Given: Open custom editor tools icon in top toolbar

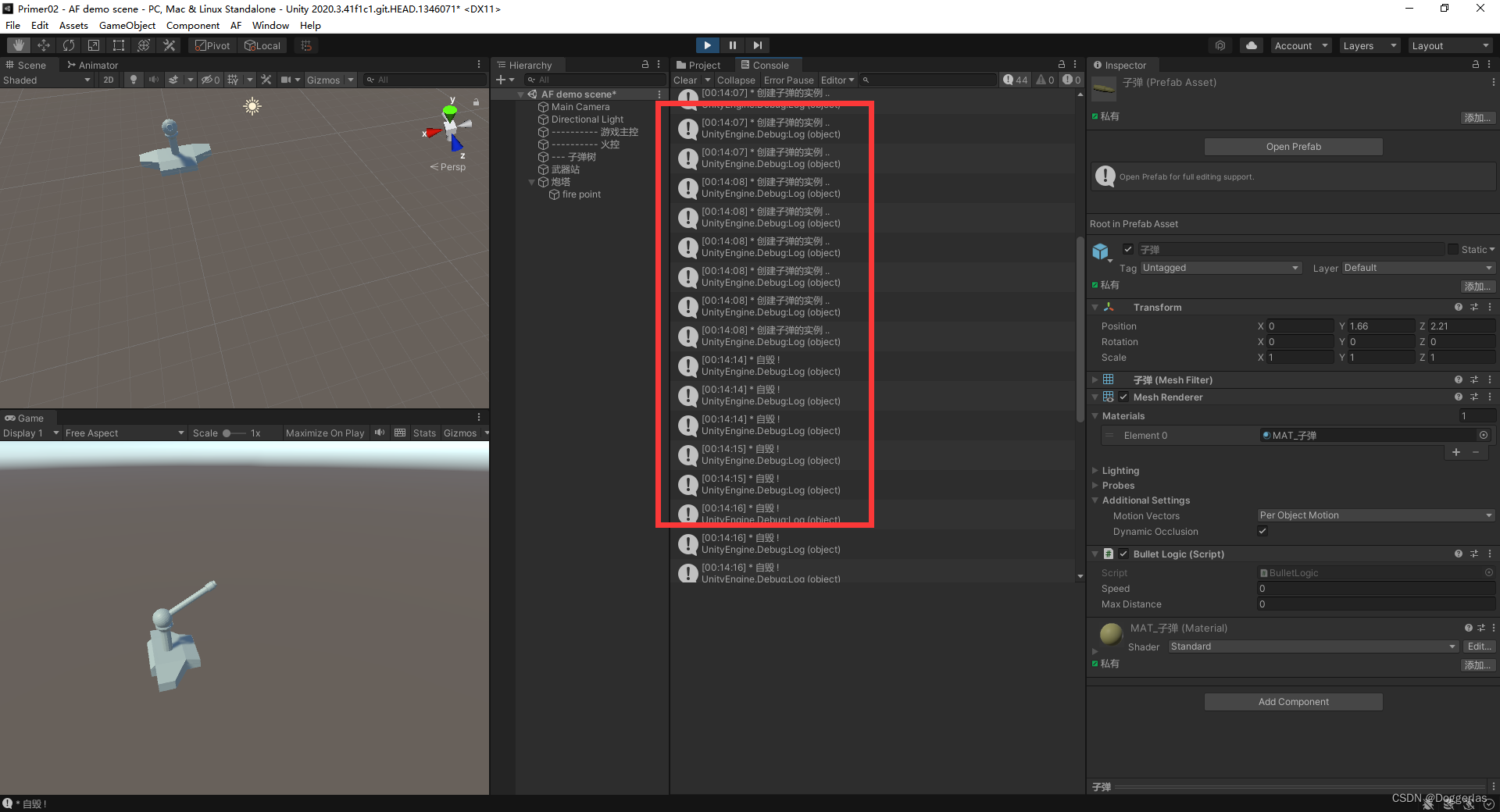Looking at the screenshot, I should point(169,45).
